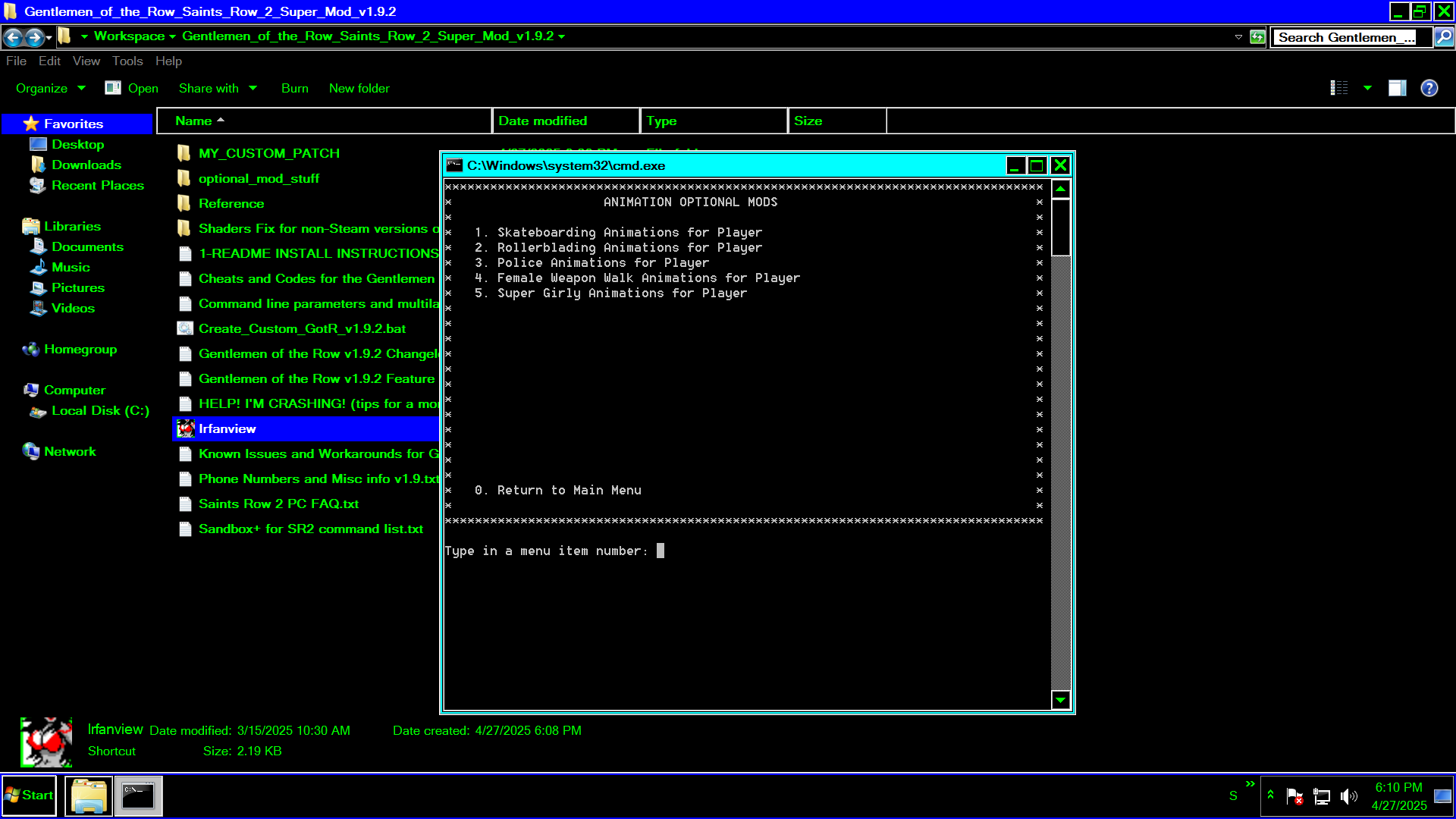Screen dimensions: 1456x819
Task: Open the File menu
Action: 16,61
